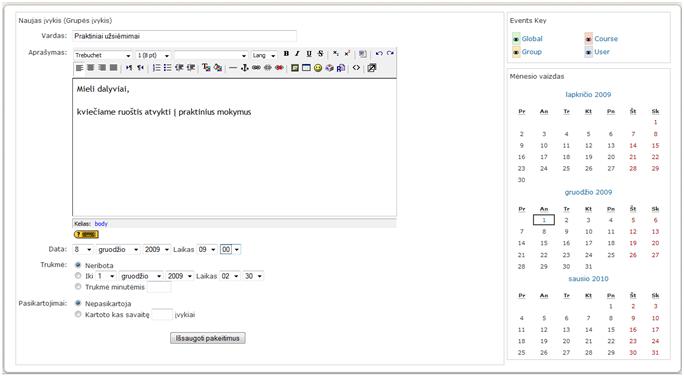This screenshot has height=377, width=684.
Task: Create an anchor in the text
Action: pos(245,68)
